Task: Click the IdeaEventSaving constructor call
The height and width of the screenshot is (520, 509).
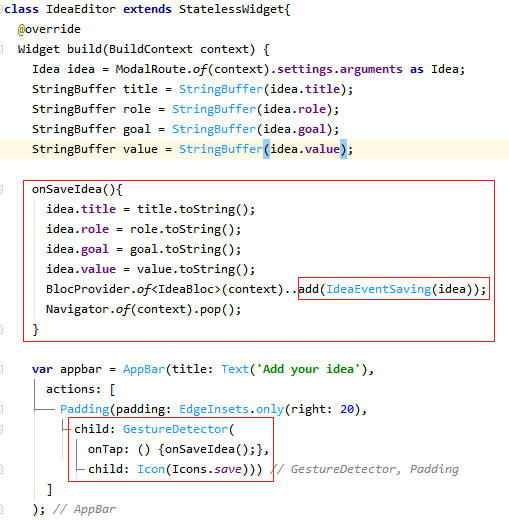Action: [x=378, y=289]
